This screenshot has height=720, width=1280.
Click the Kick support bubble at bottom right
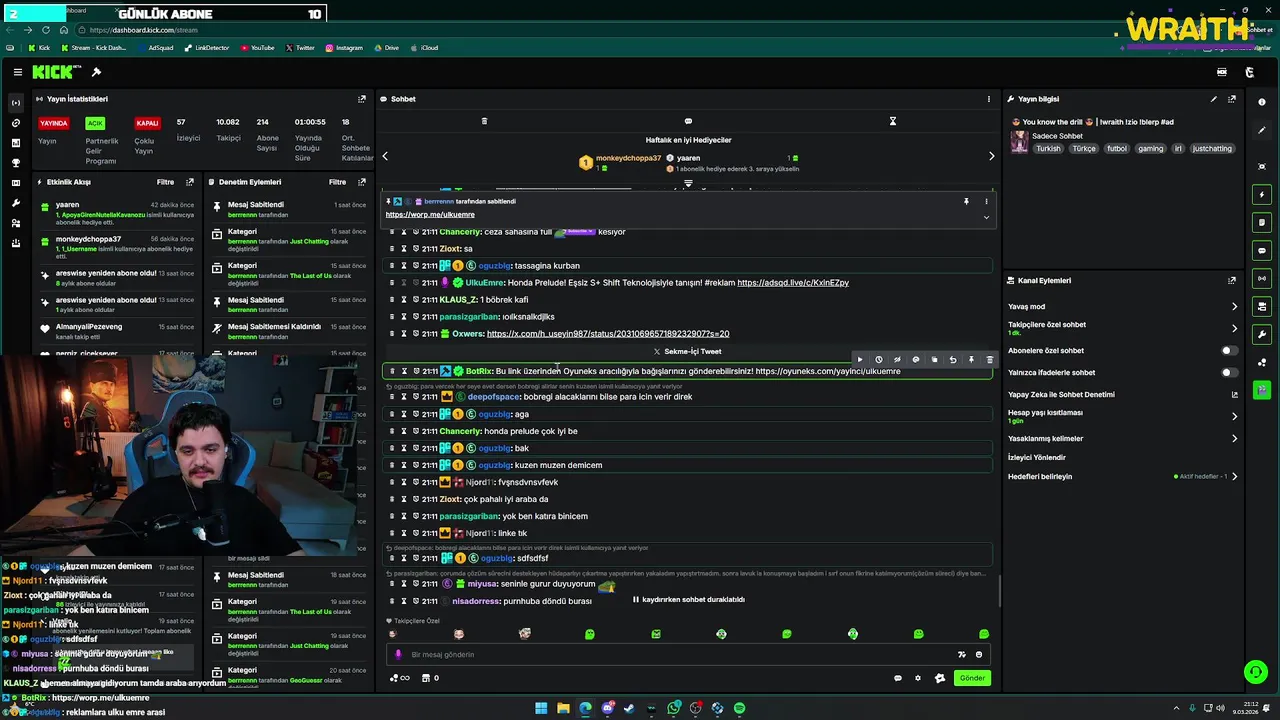(1255, 672)
